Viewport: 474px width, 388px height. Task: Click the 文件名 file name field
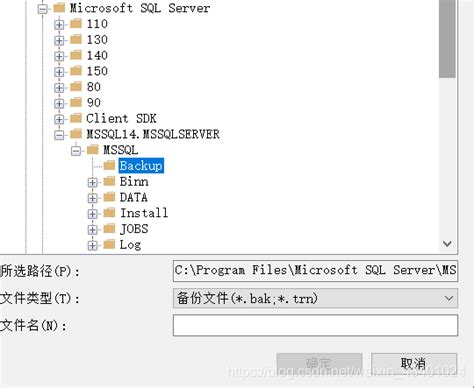[315, 325]
